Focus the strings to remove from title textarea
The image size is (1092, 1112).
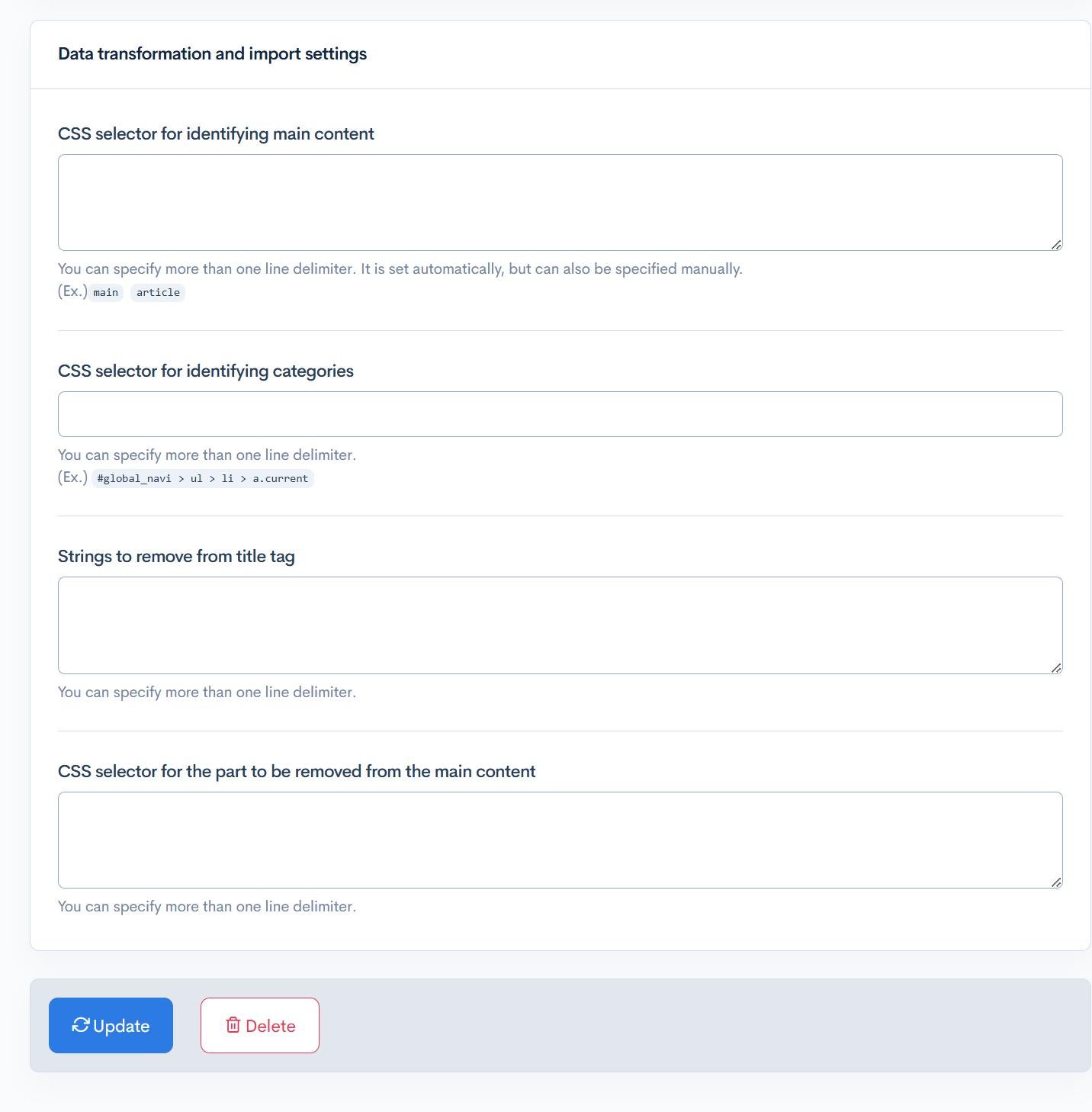click(560, 625)
